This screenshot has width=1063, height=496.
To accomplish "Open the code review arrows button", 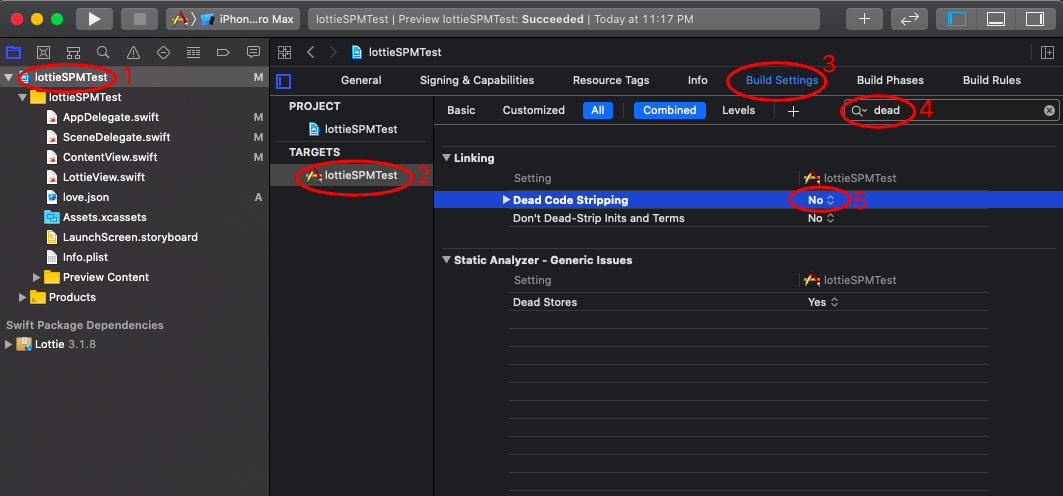I will (909, 19).
